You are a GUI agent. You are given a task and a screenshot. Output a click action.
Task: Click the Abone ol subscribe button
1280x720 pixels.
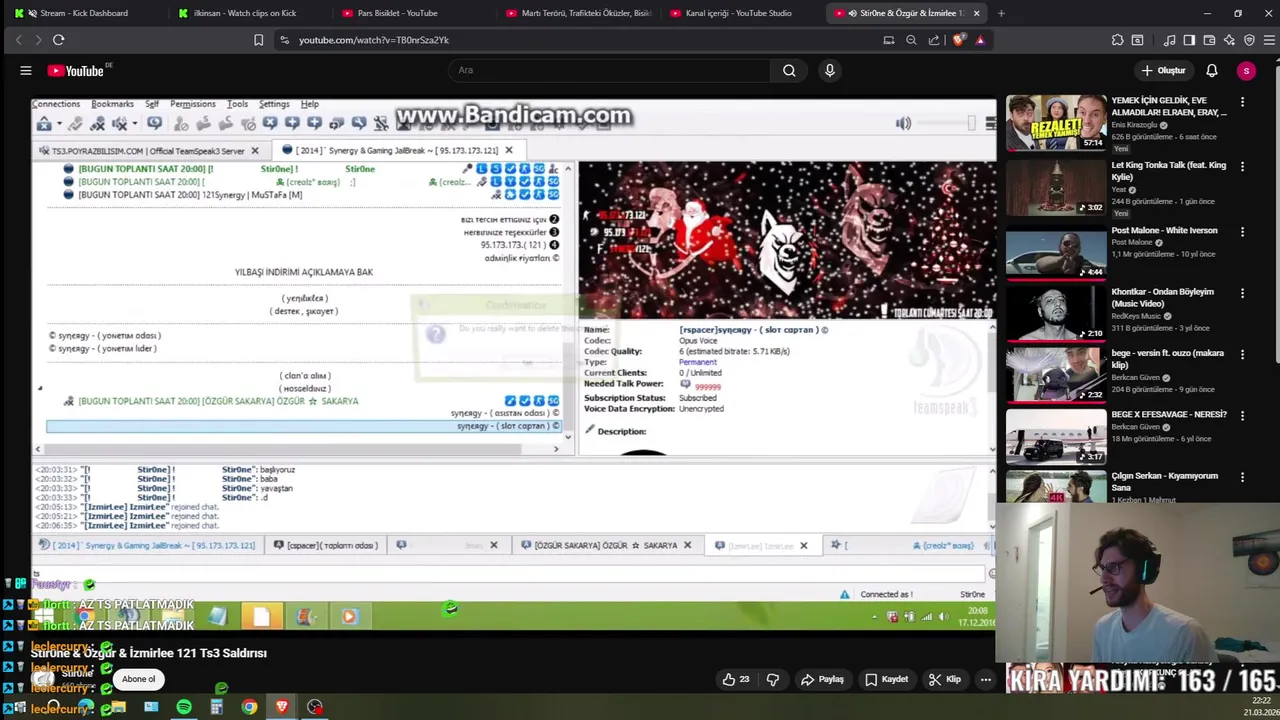pos(139,679)
